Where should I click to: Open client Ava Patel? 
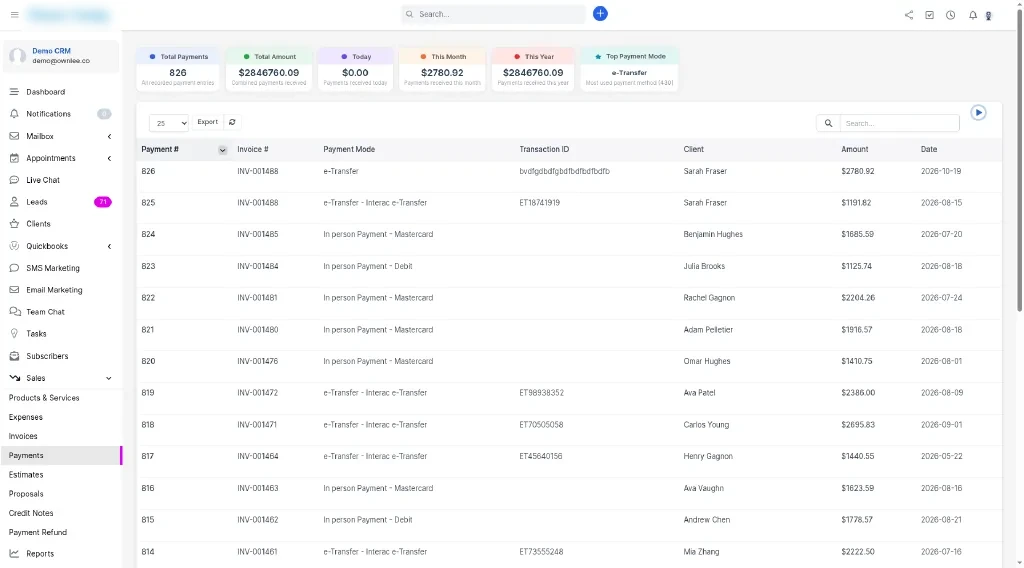tap(699, 393)
